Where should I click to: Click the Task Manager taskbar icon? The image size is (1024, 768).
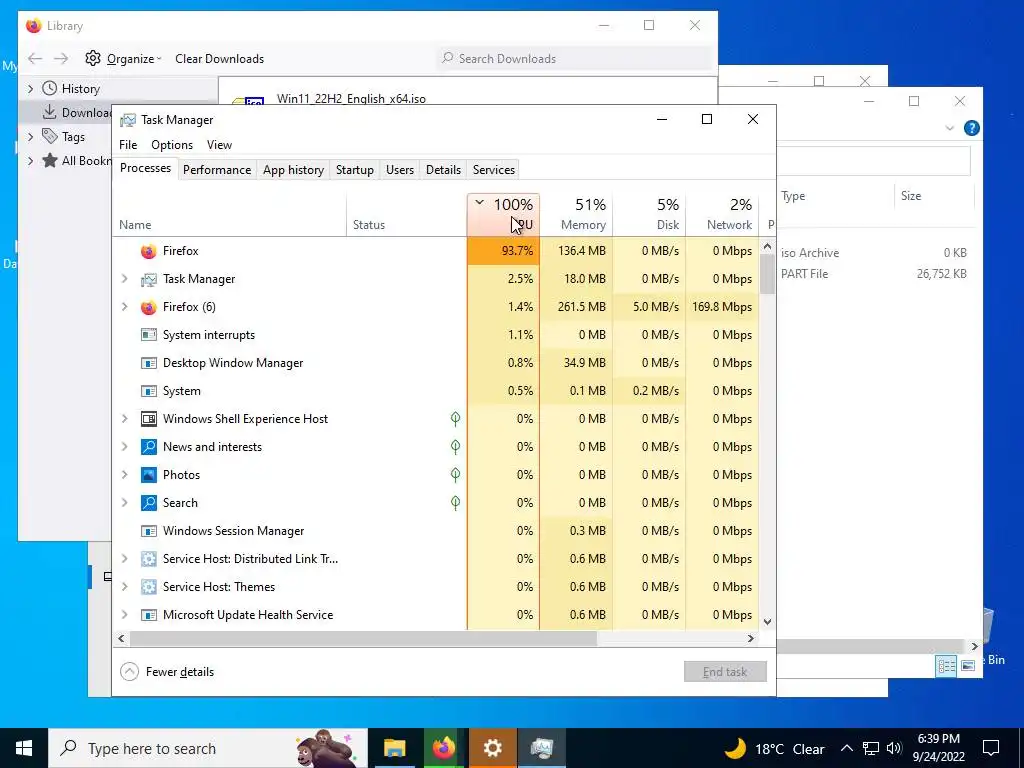click(541, 748)
